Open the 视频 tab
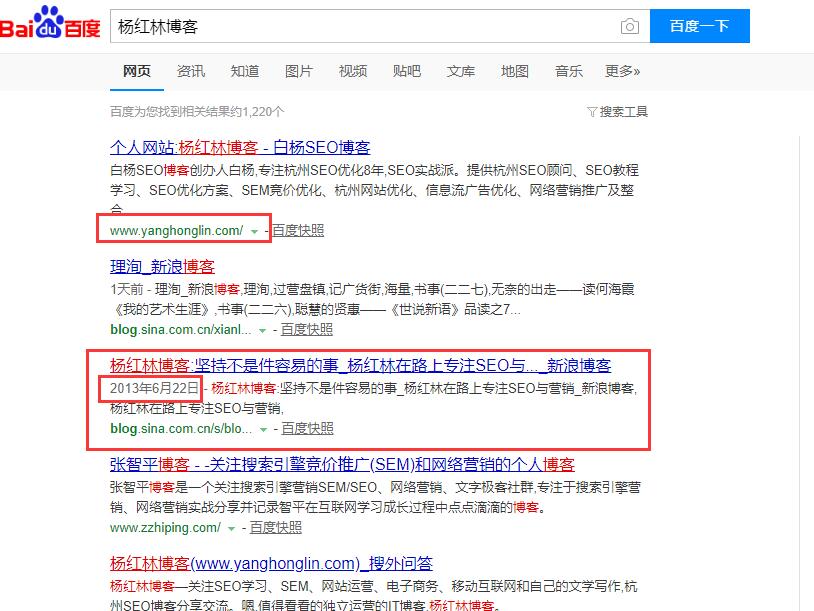This screenshot has width=814, height=611. coord(352,71)
